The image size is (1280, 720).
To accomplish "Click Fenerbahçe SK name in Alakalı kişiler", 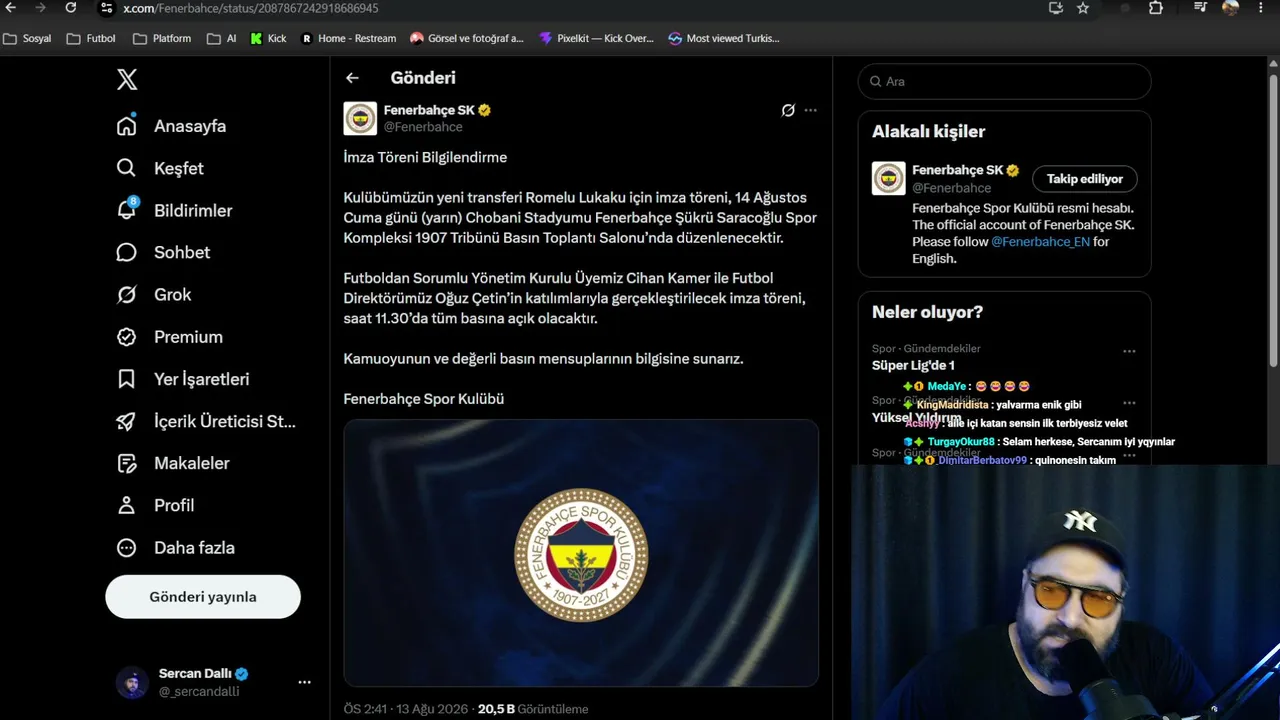I will (957, 170).
